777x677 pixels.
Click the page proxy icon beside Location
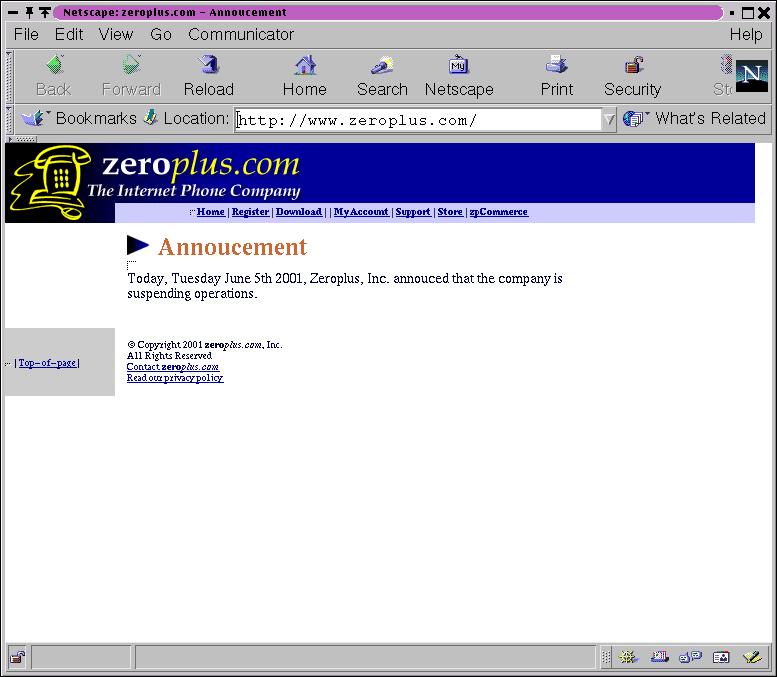pos(151,118)
